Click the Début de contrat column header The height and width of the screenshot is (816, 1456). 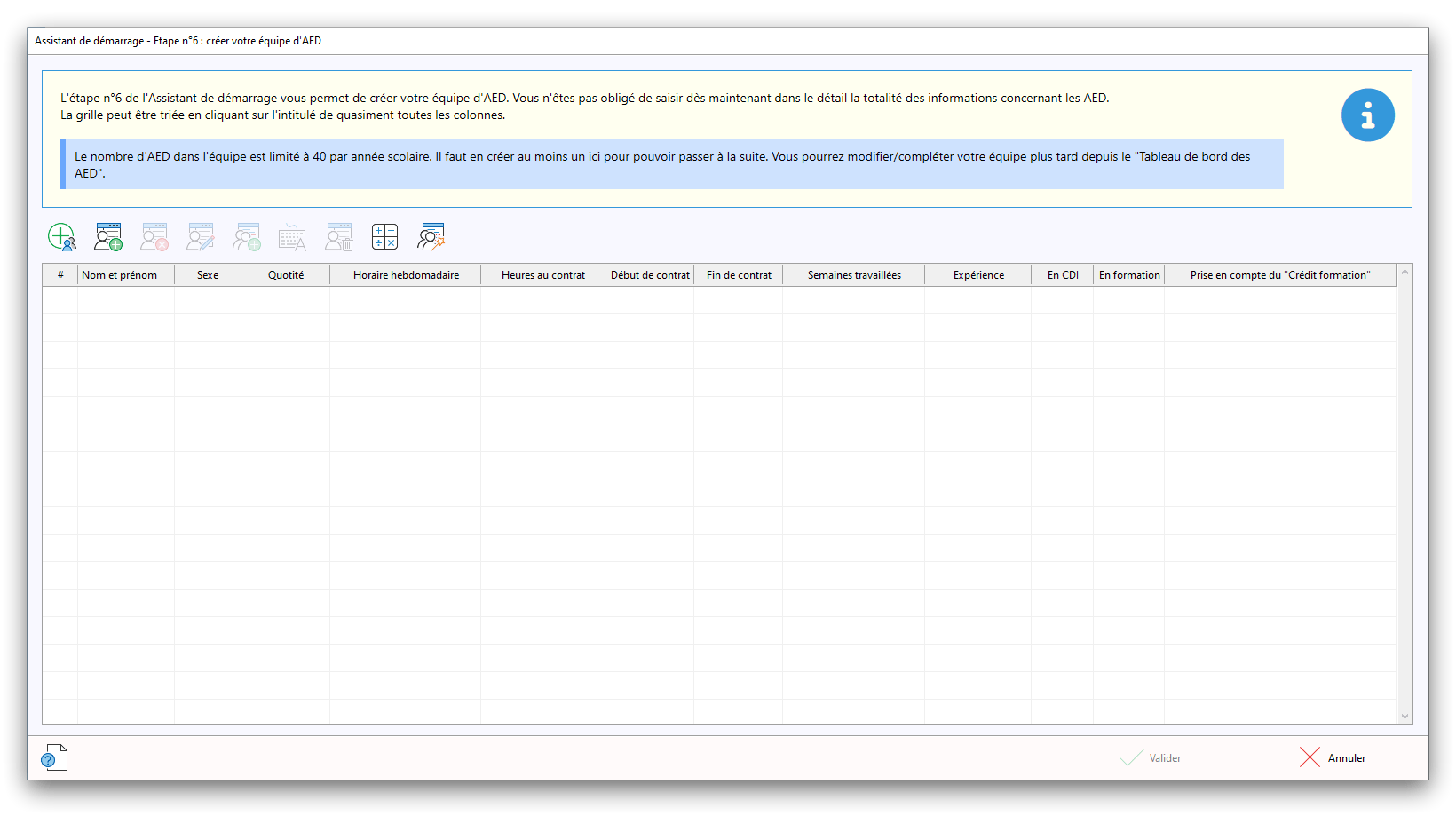[x=650, y=275]
